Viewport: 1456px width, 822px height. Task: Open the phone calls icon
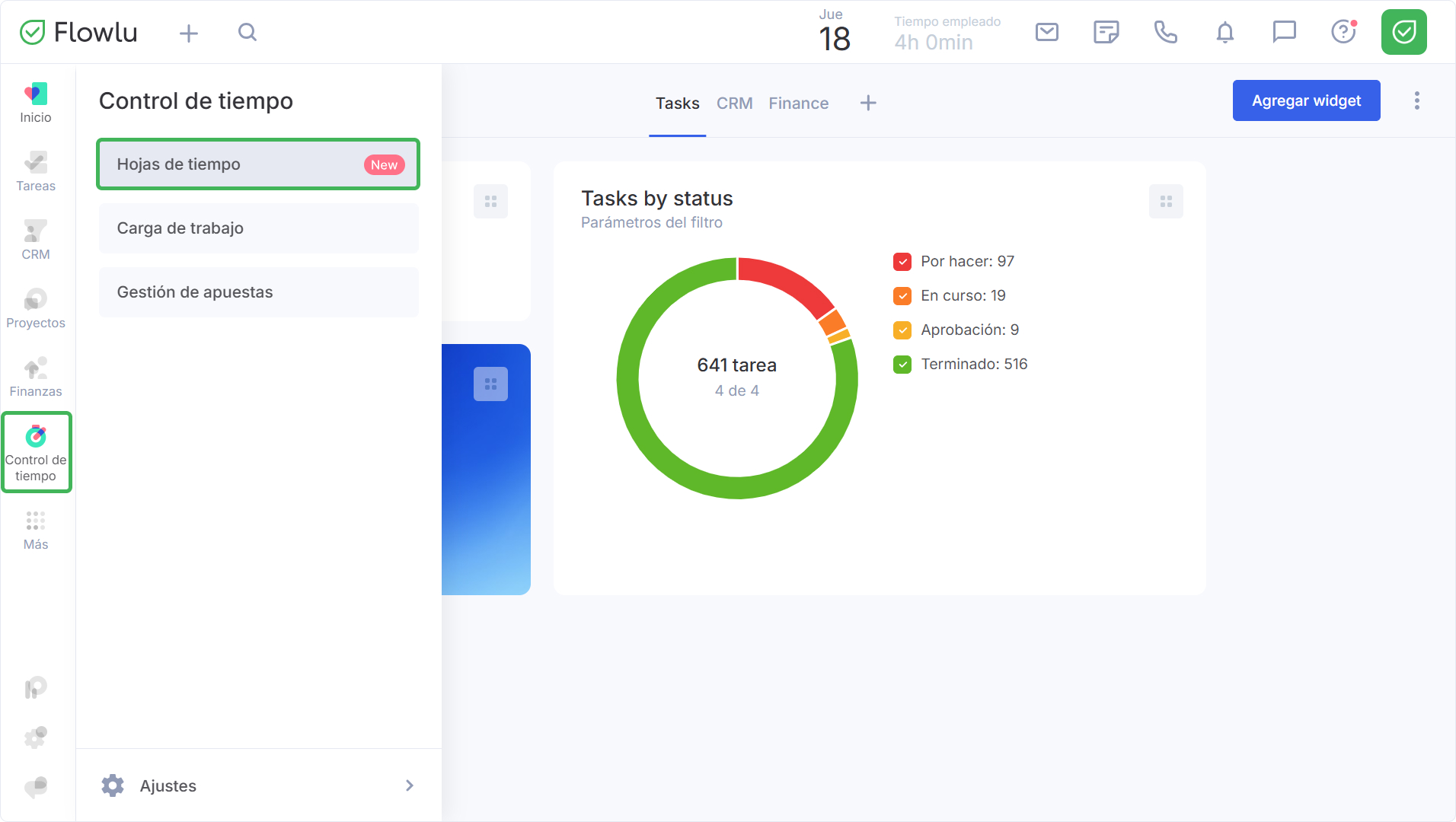(1165, 32)
